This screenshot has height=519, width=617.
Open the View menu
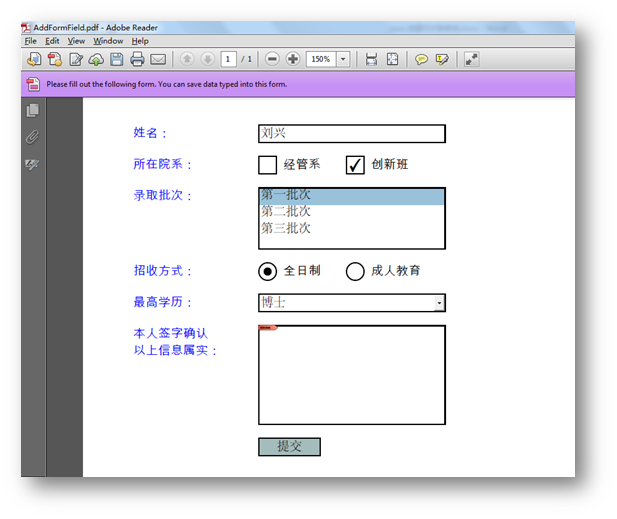coord(76,41)
